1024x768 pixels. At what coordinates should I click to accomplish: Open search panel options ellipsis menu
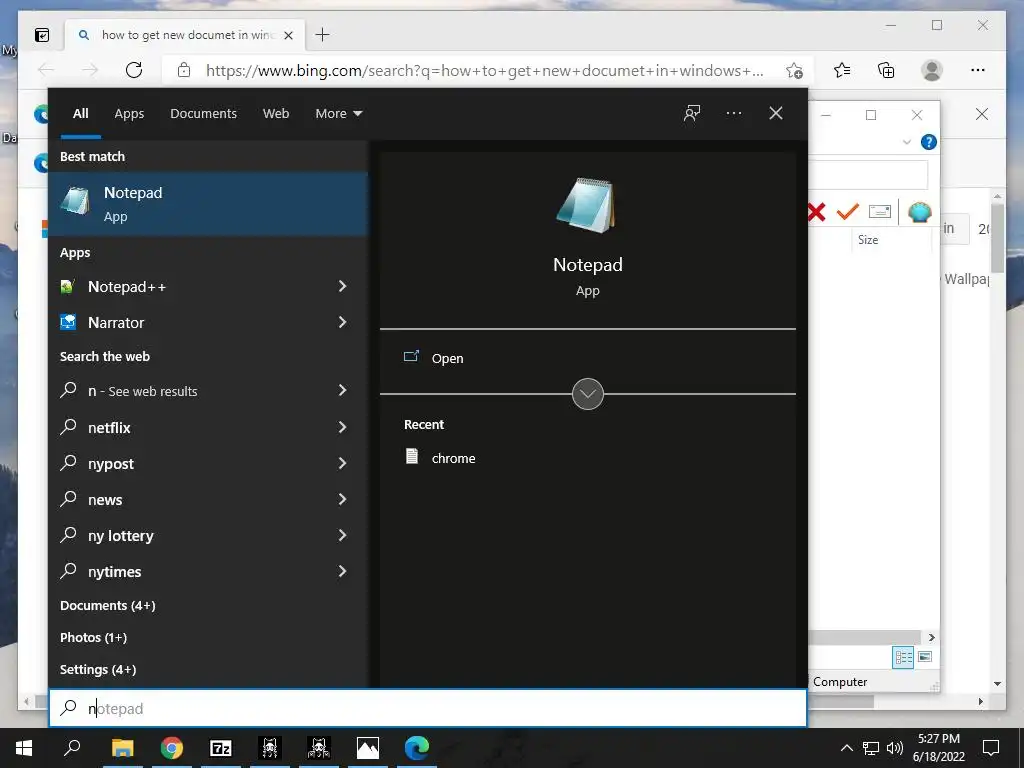coord(733,113)
